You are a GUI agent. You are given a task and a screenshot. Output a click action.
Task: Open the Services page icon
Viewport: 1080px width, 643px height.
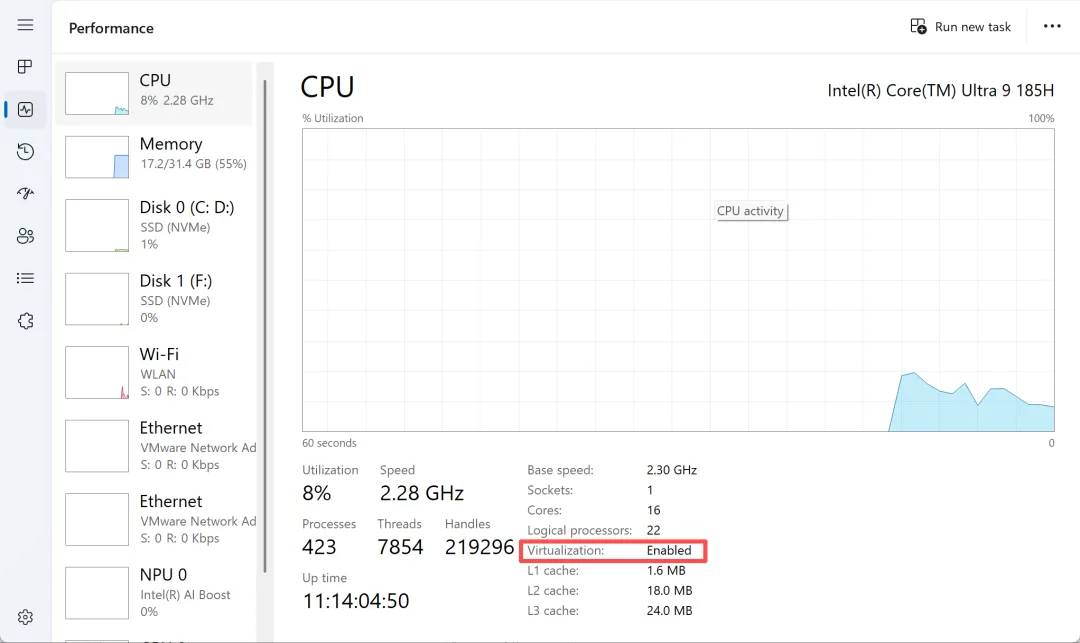(x=25, y=321)
